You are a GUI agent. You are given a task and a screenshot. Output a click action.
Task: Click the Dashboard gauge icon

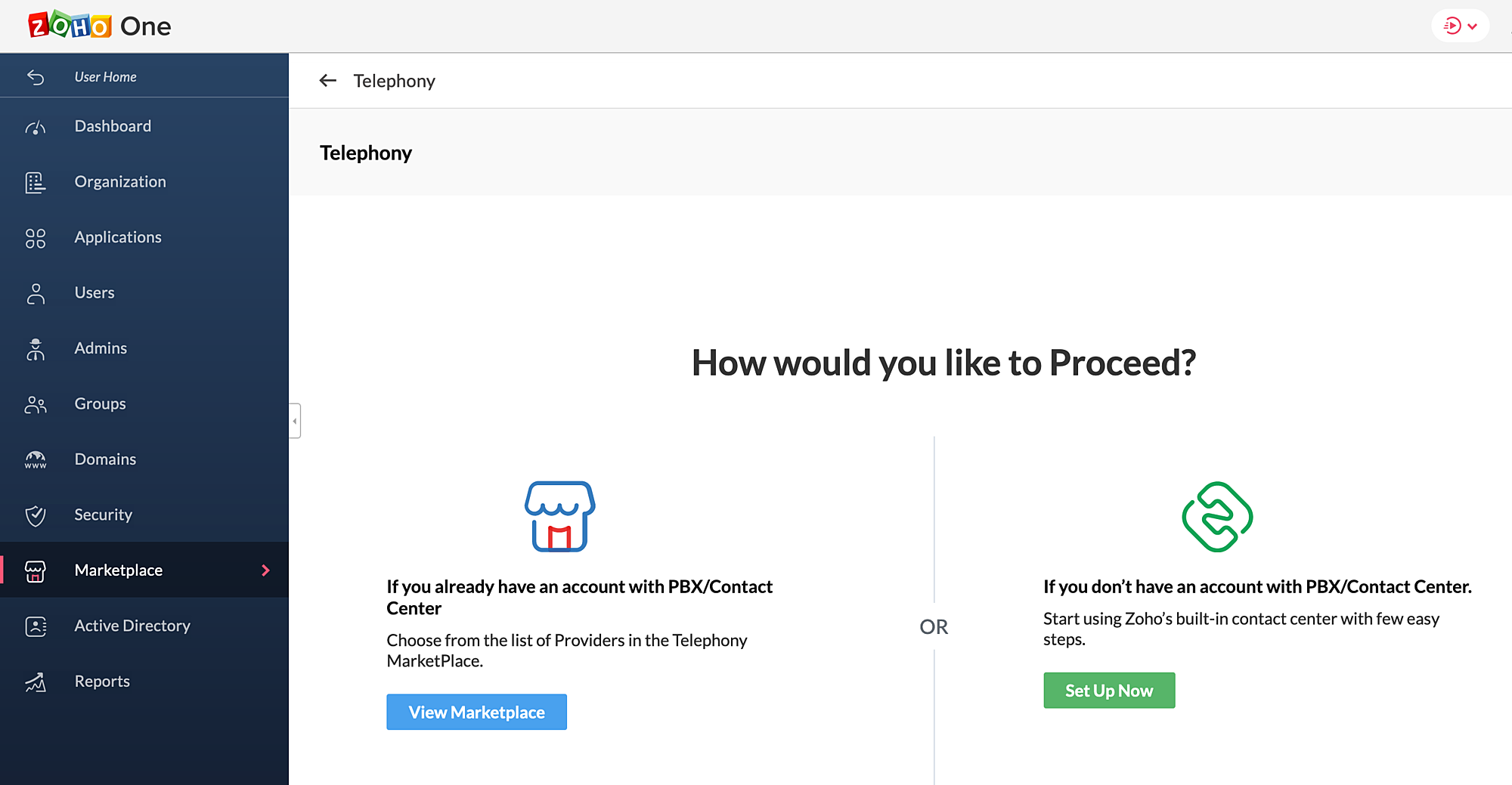click(36, 127)
